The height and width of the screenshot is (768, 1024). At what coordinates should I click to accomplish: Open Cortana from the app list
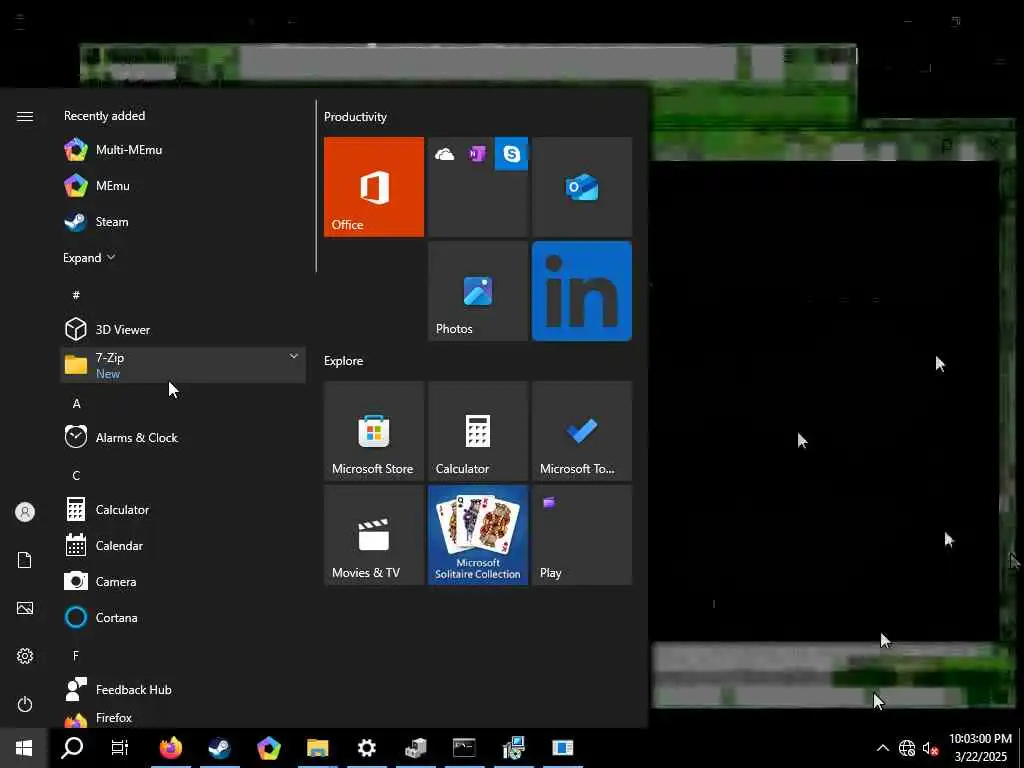(x=183, y=617)
